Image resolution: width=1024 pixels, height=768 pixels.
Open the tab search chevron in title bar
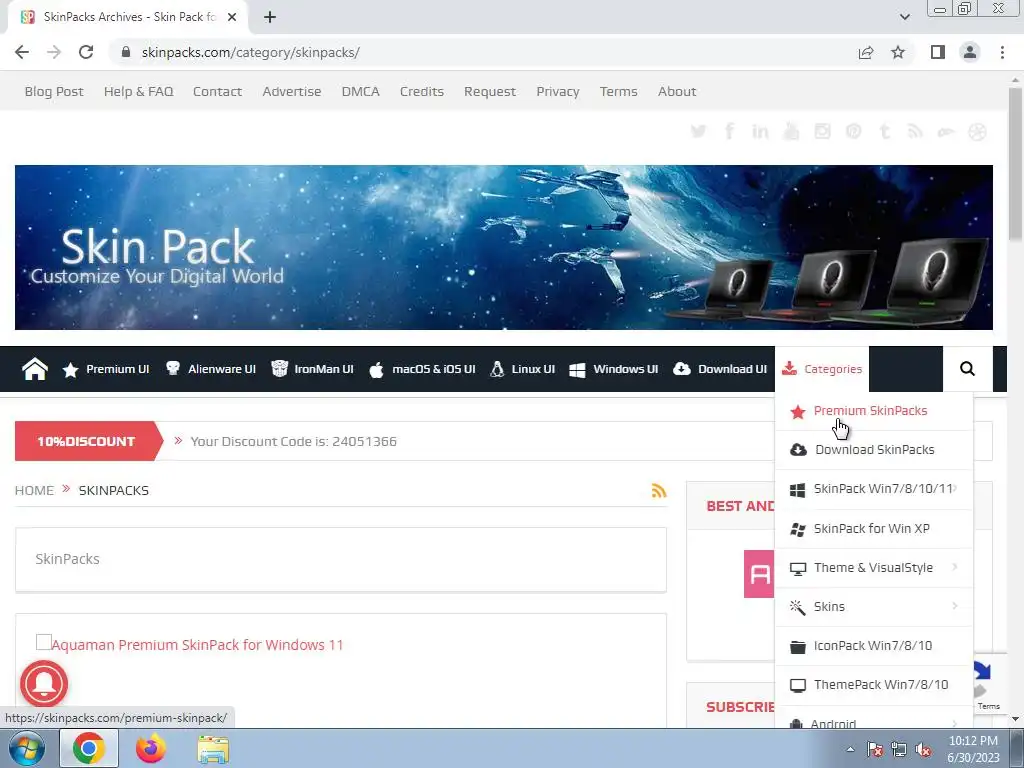coord(904,17)
